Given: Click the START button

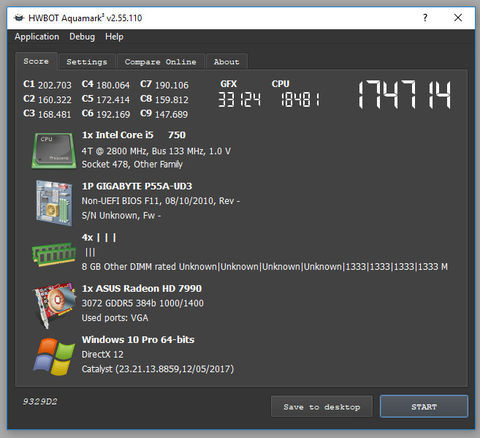Looking at the screenshot, I should 424,407.
